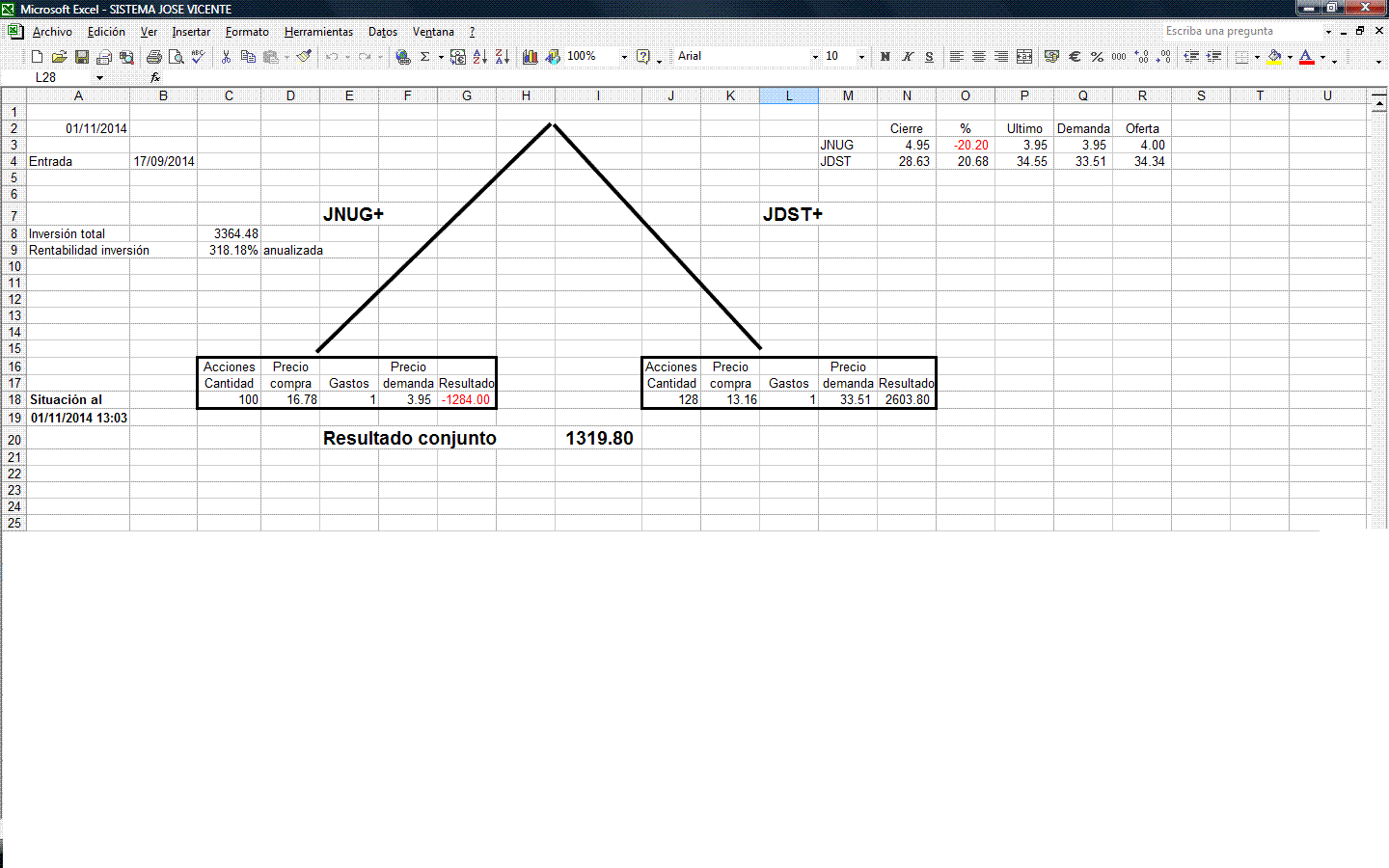The image size is (1389, 868).
Task: Select the Resultado conjunto value 1319.80
Action: 599,438
